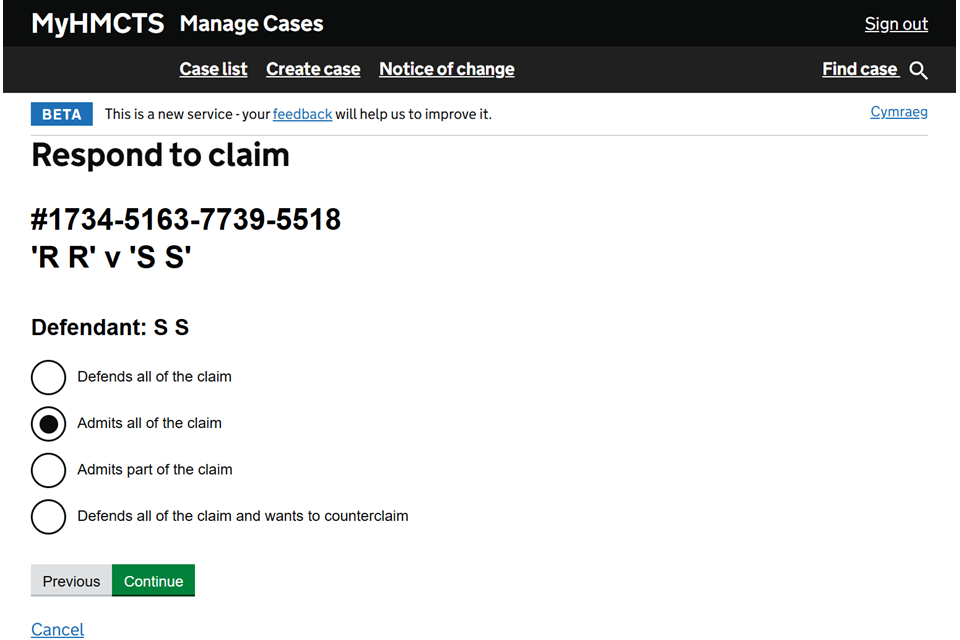Open the feedback link in banner
Image resolution: width=960 pixels, height=640 pixels.
[302, 114]
